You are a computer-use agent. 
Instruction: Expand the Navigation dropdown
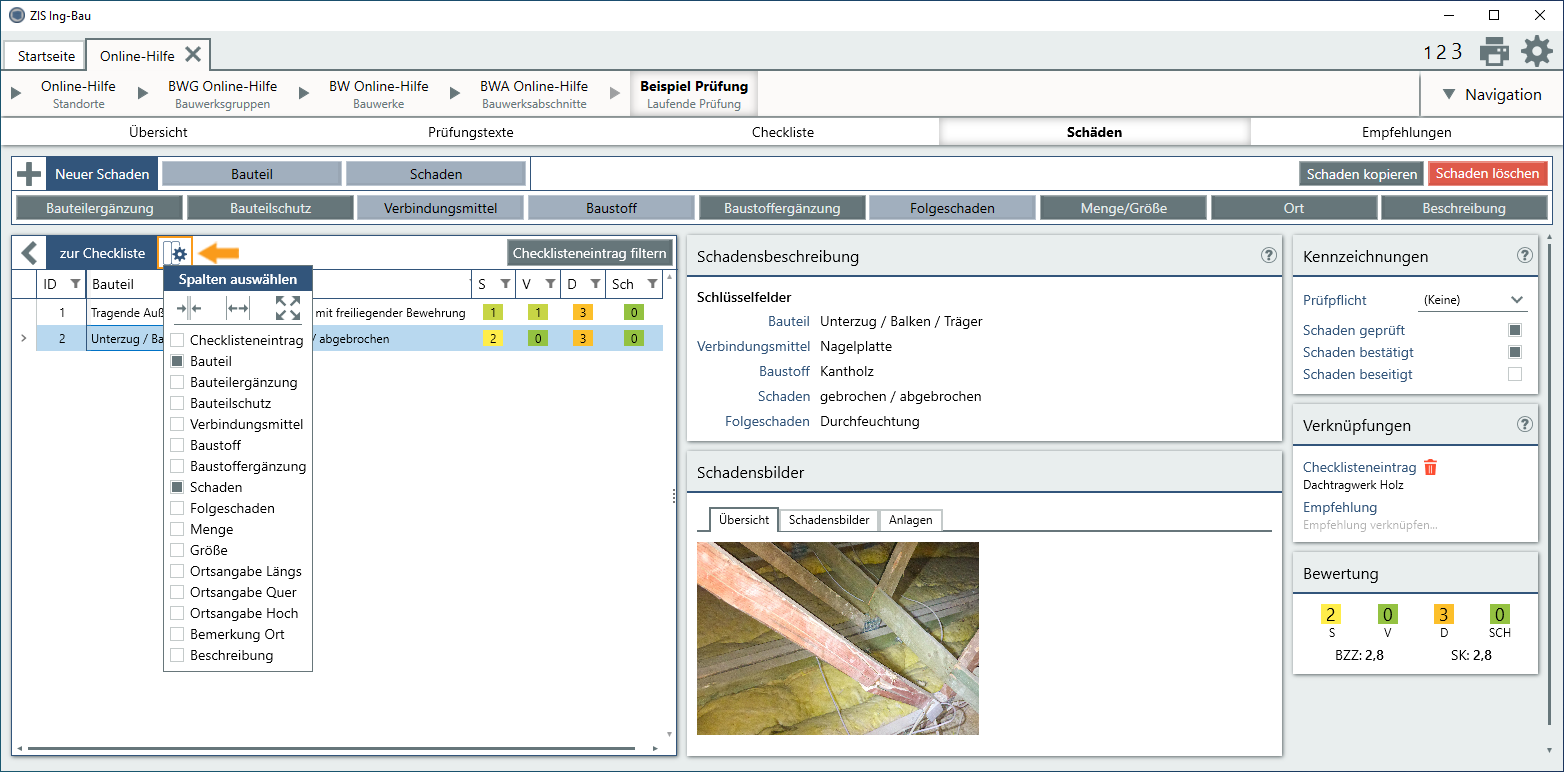pos(1491,95)
